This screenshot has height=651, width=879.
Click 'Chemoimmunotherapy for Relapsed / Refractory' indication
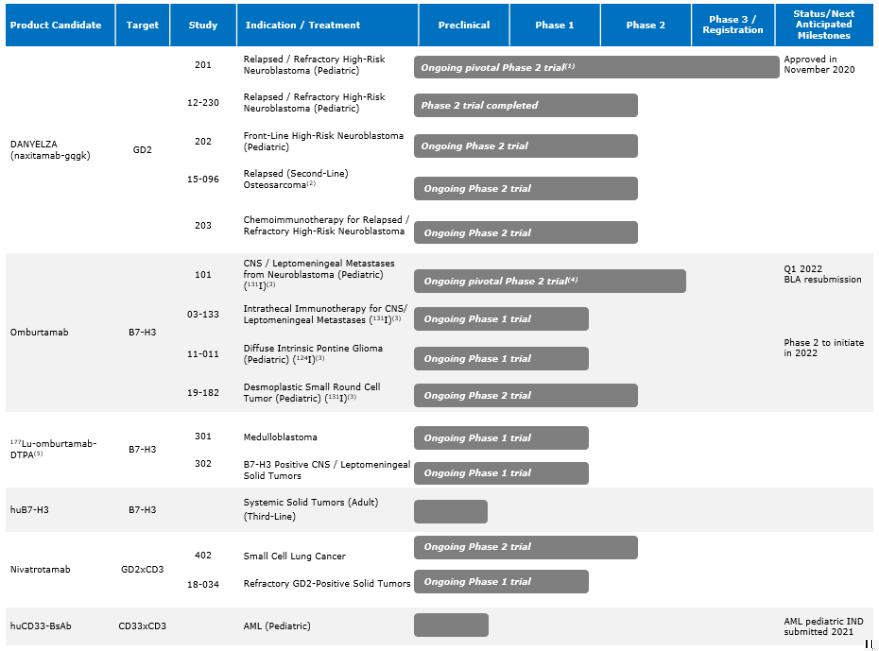click(326, 225)
